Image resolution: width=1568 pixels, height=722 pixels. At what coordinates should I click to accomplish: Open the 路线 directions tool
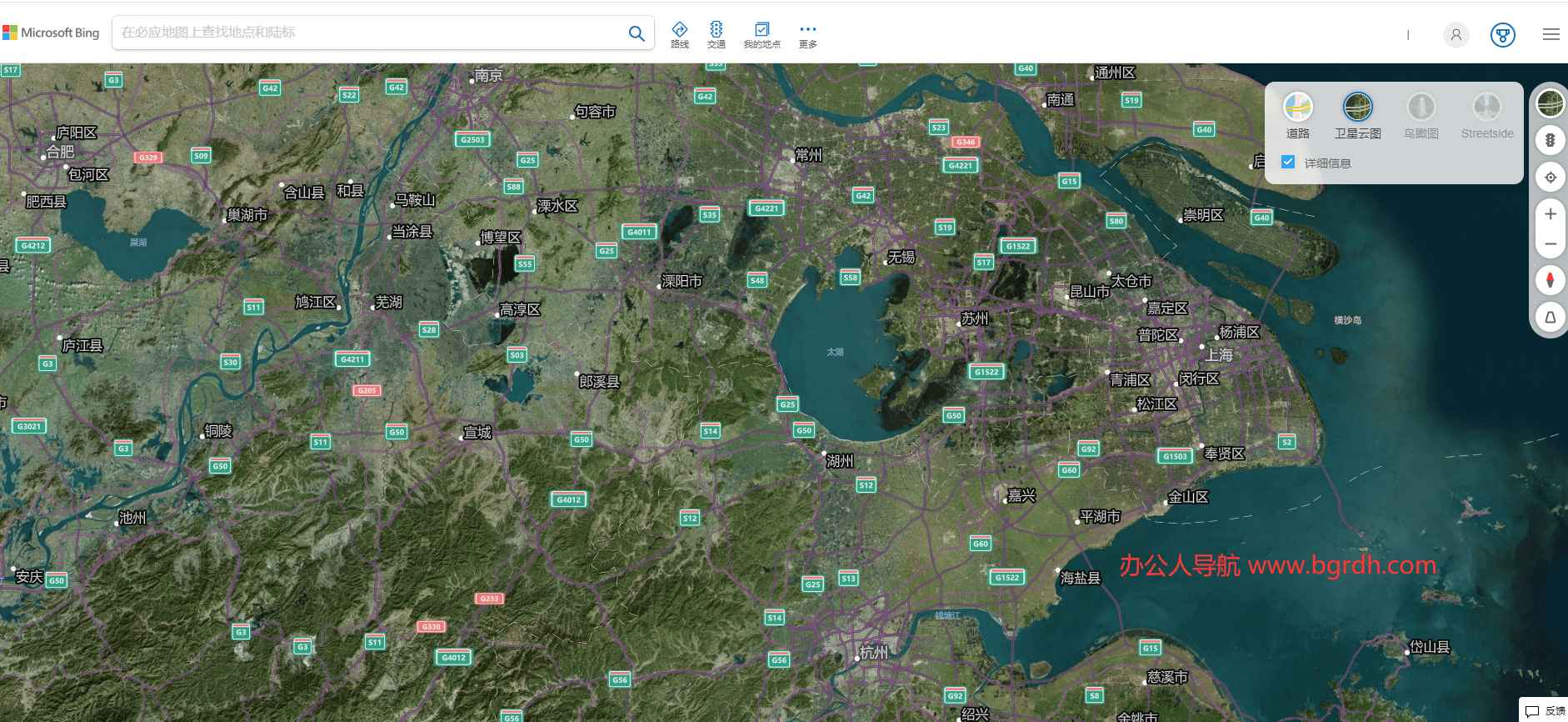click(680, 35)
